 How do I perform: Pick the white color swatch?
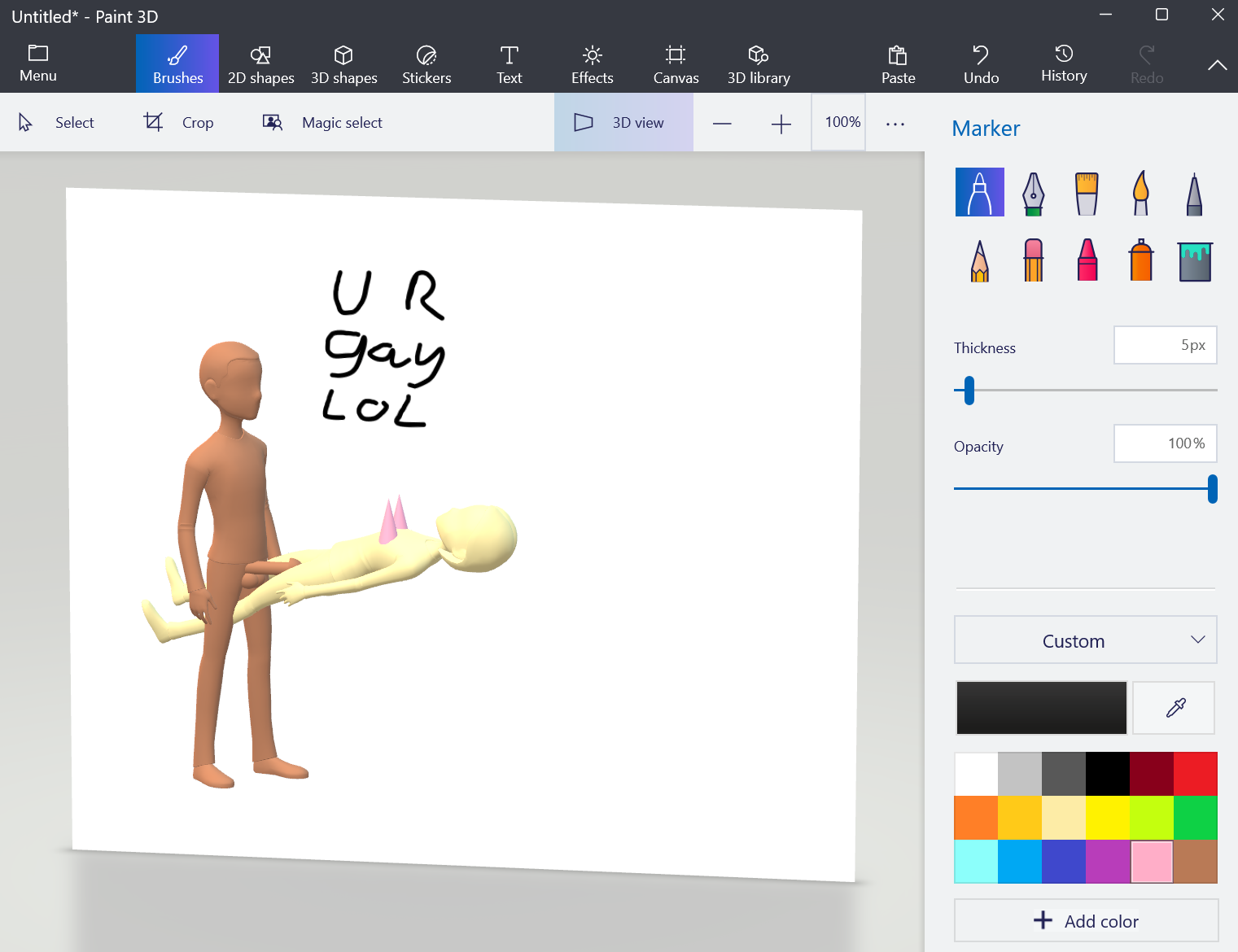976,774
